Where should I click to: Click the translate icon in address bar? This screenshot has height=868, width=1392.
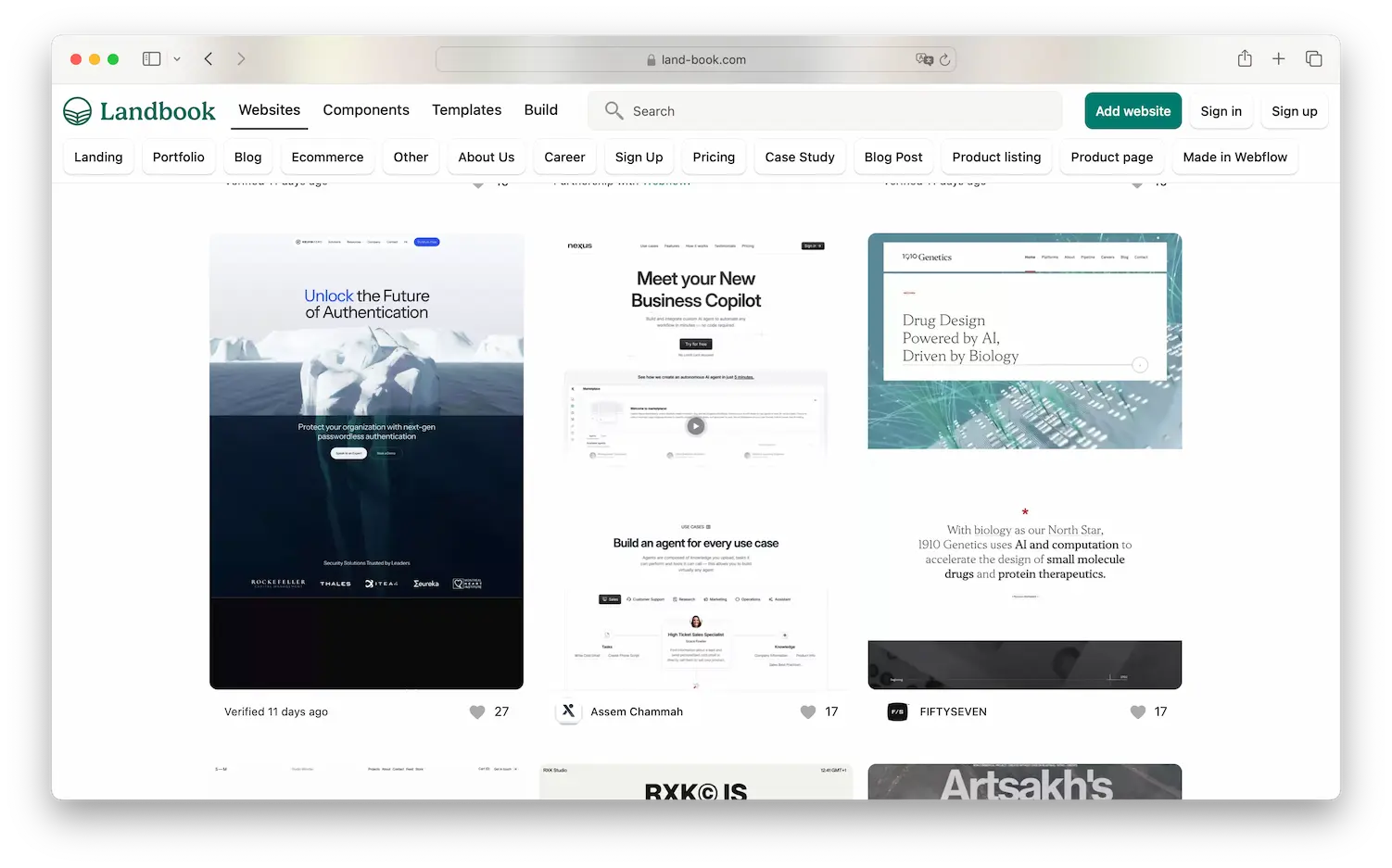(924, 59)
